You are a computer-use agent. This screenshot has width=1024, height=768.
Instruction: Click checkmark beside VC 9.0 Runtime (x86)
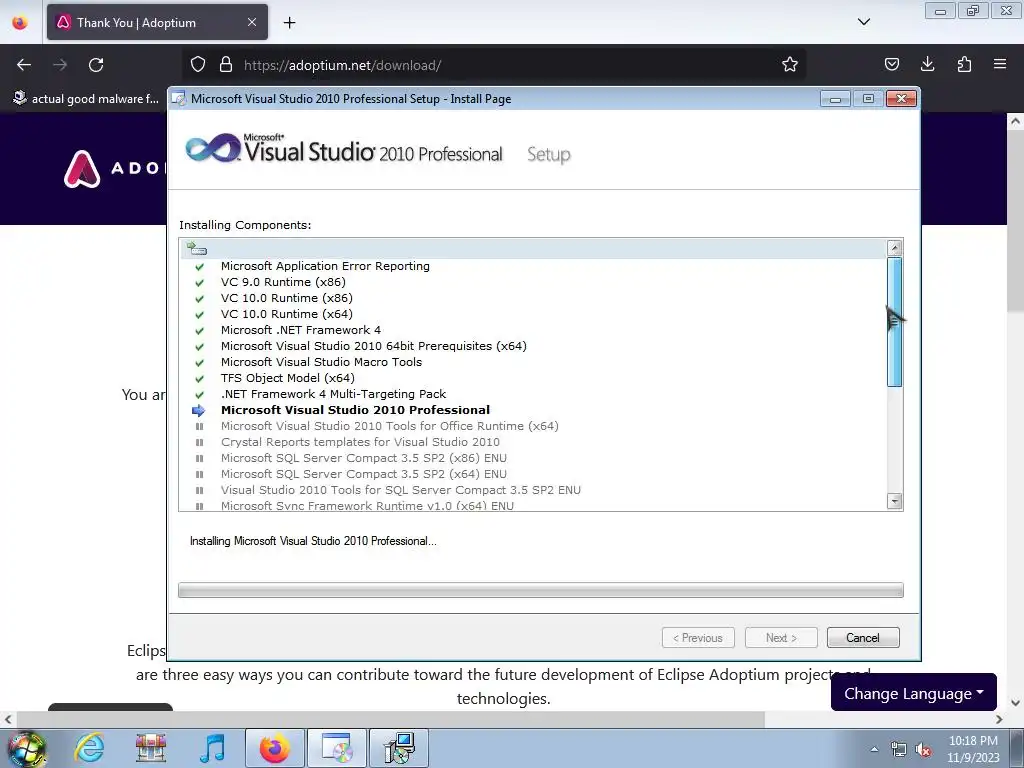coord(199,283)
